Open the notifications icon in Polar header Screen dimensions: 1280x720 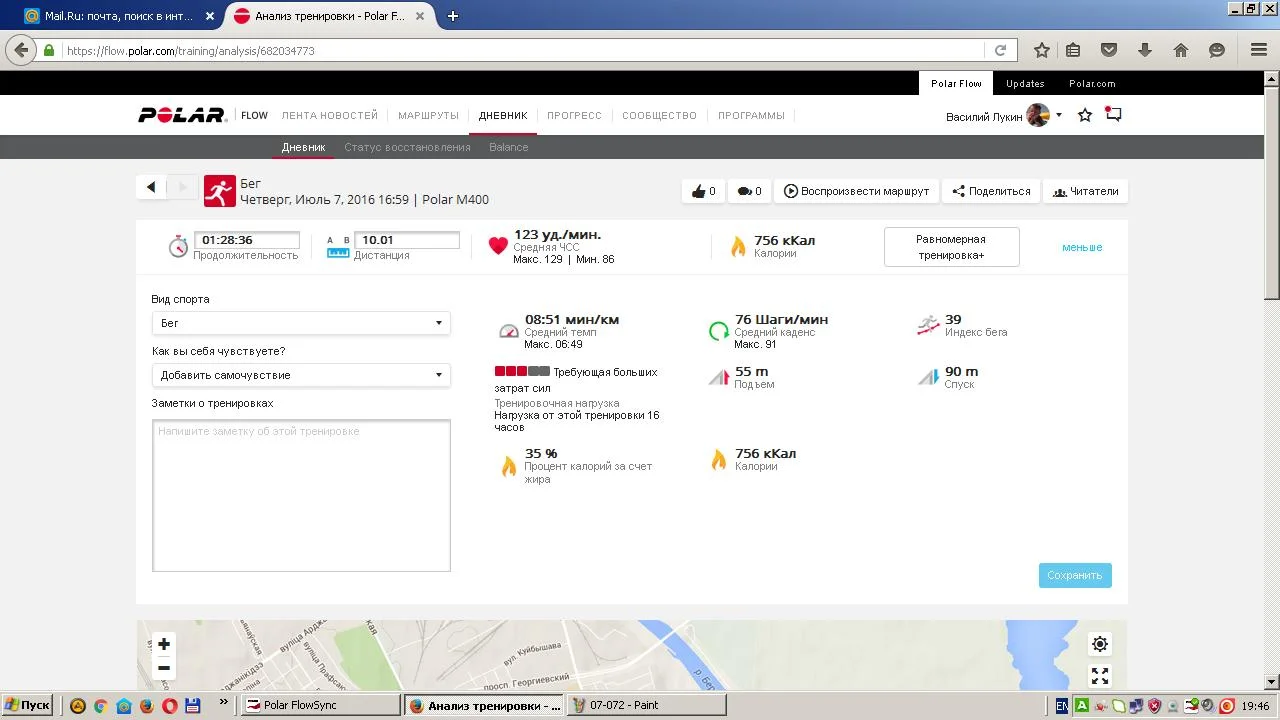[x=1113, y=115]
